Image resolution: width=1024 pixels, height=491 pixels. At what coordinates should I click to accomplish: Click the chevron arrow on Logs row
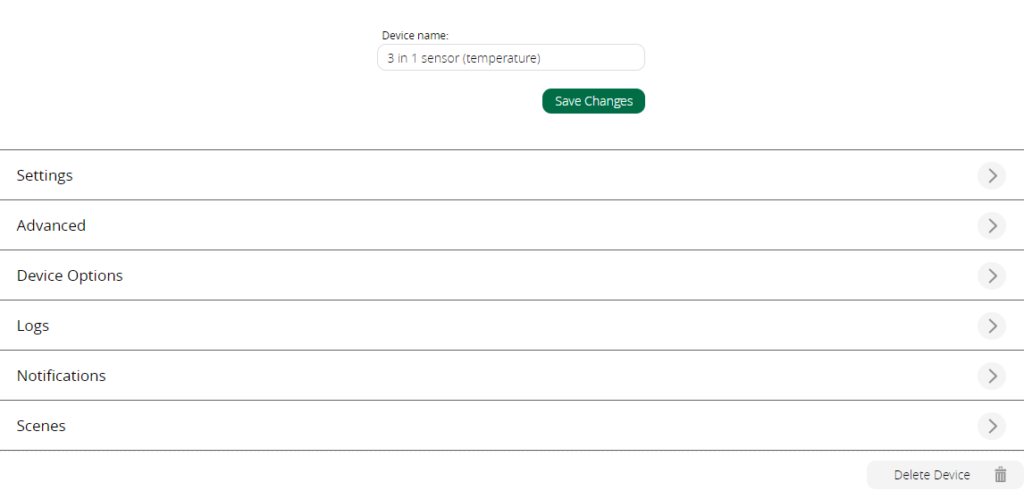[991, 325]
